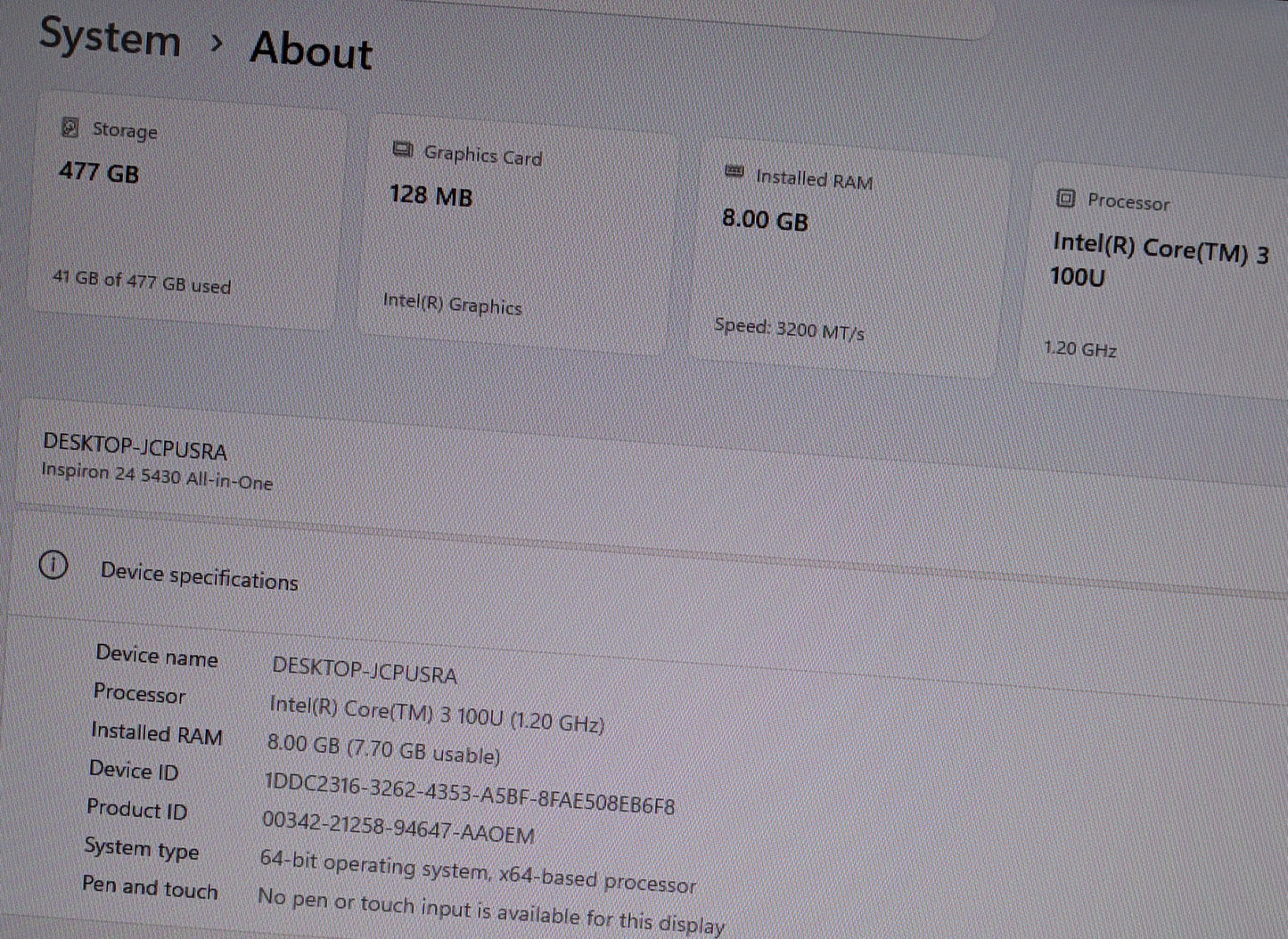Click '64-bit operating system' value
1288x939 pixels.
point(477,872)
